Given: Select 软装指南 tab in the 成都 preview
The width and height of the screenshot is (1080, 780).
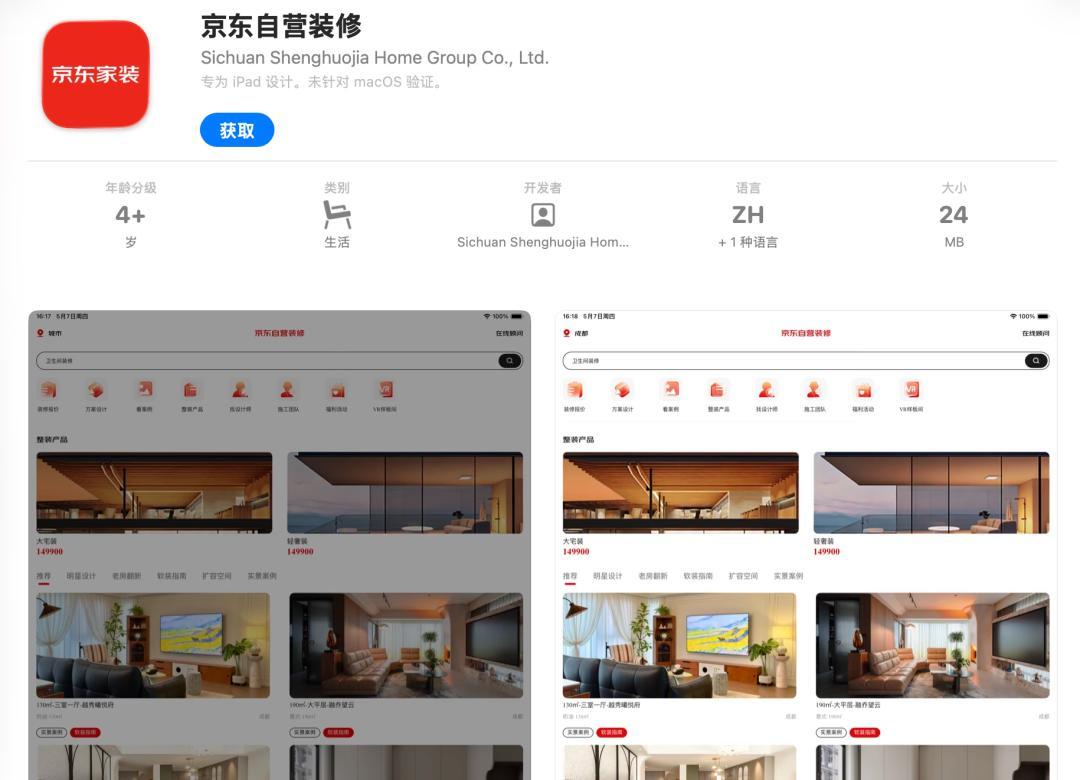Looking at the screenshot, I should coord(698,576).
